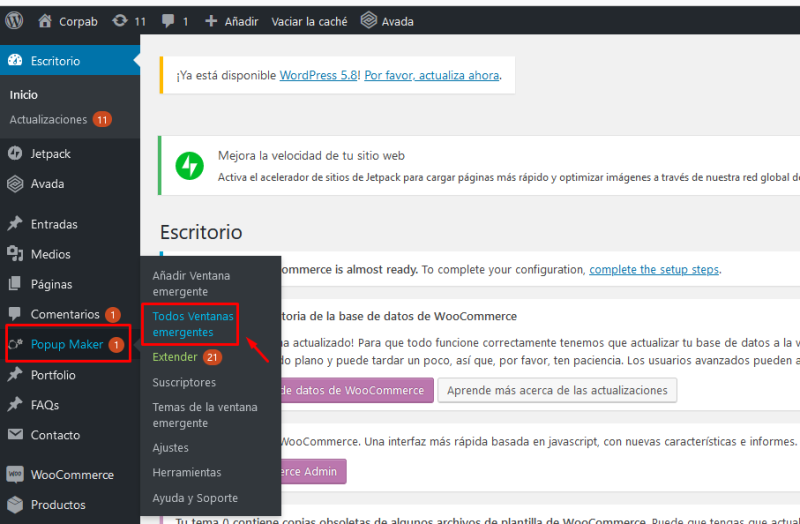Open the Corpab site menu
800x524 pixels.
pyautogui.click(x=68, y=21)
